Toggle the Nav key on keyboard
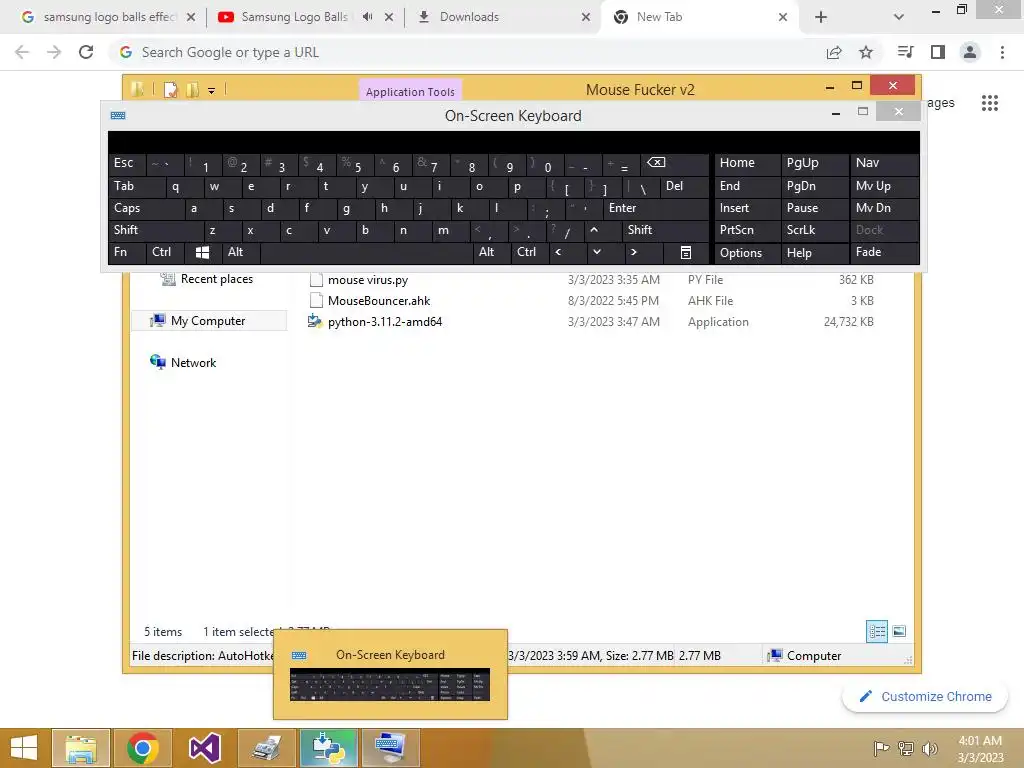The height and width of the screenshot is (768, 1024). [884, 163]
